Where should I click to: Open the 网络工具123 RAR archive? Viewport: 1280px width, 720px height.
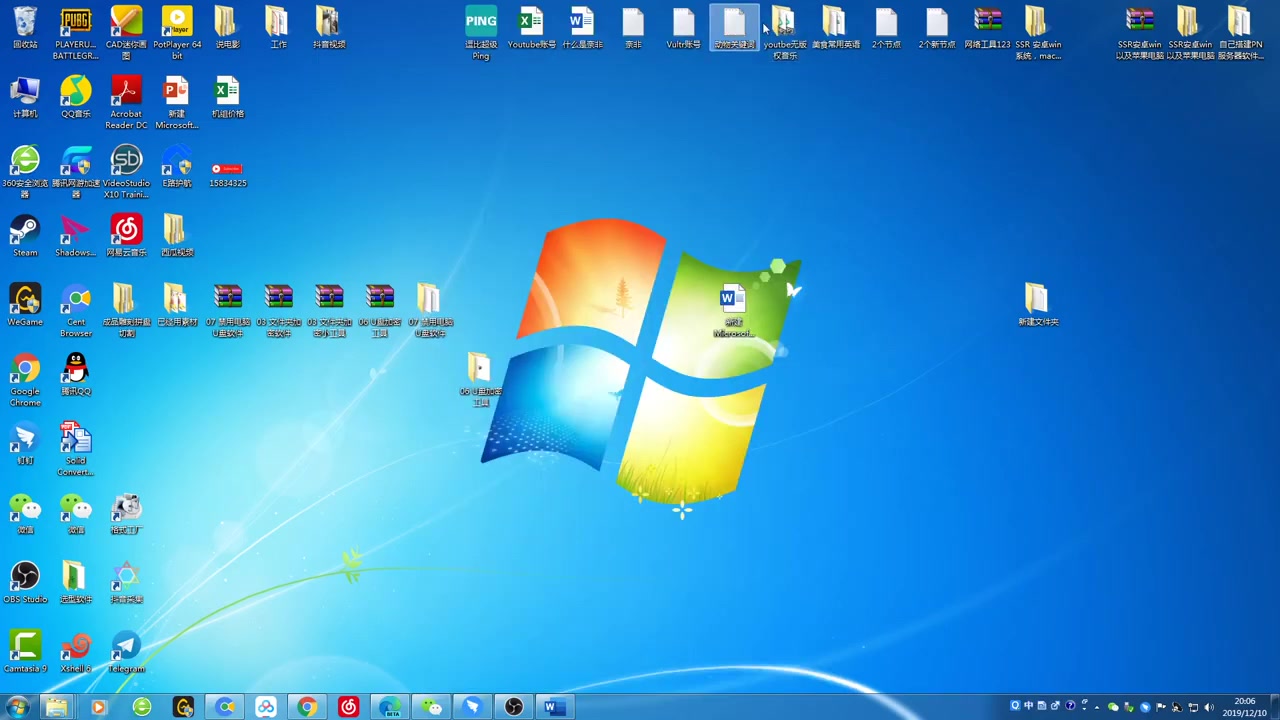(x=987, y=28)
